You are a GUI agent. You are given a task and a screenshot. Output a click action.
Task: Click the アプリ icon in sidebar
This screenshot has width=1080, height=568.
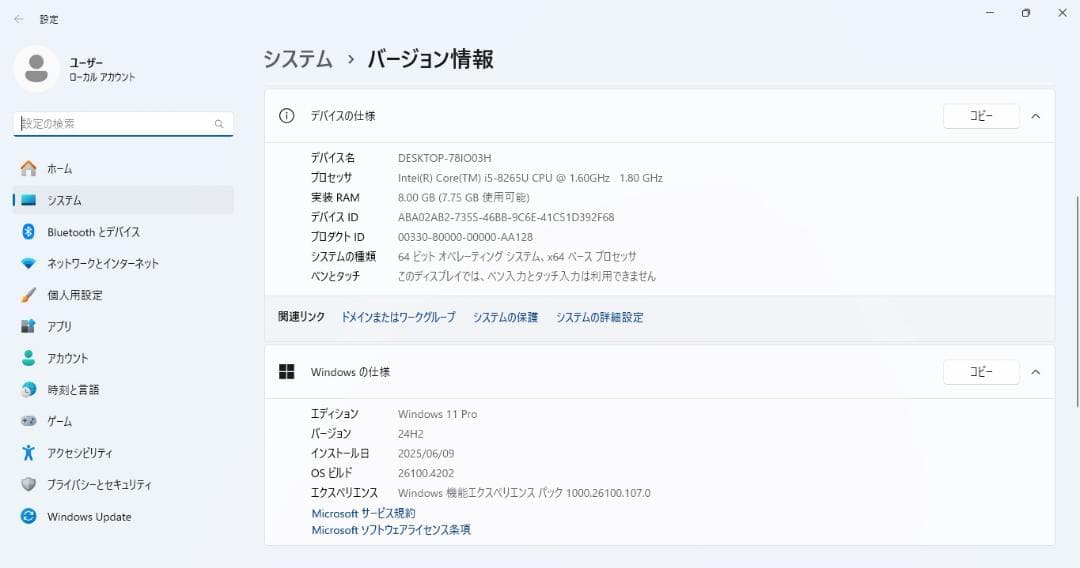28,326
